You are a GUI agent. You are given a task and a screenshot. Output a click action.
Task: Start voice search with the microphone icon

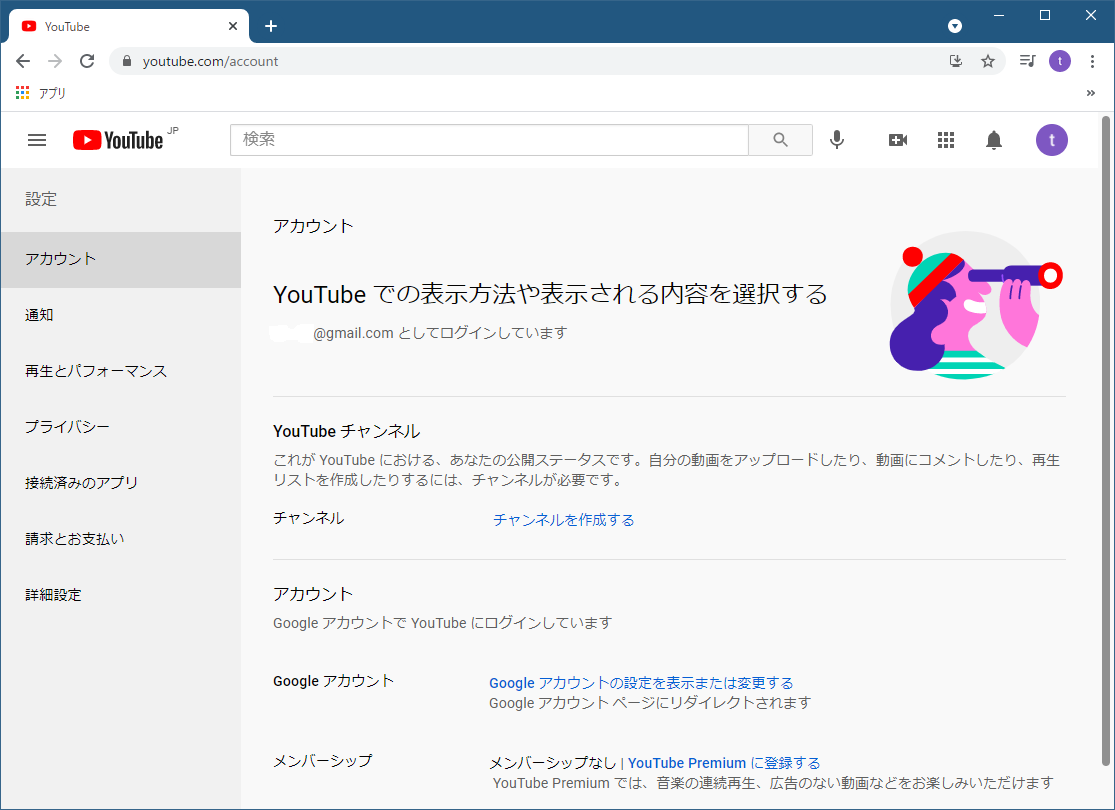(837, 140)
